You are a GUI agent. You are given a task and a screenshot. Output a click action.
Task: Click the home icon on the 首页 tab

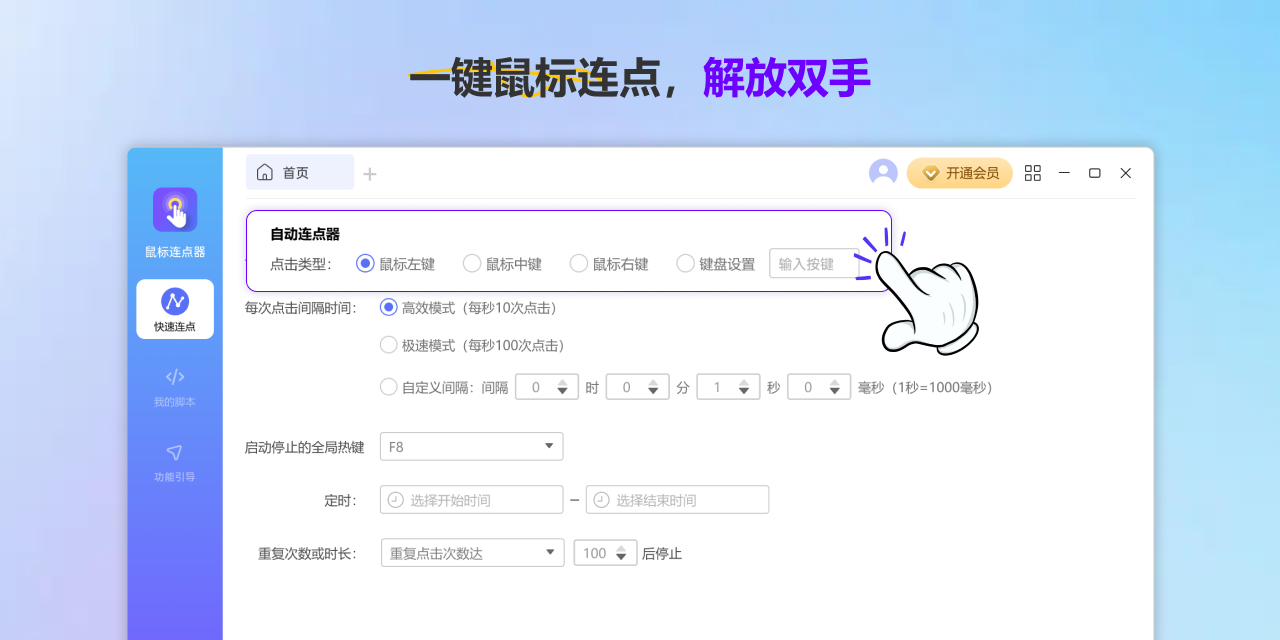[264, 172]
